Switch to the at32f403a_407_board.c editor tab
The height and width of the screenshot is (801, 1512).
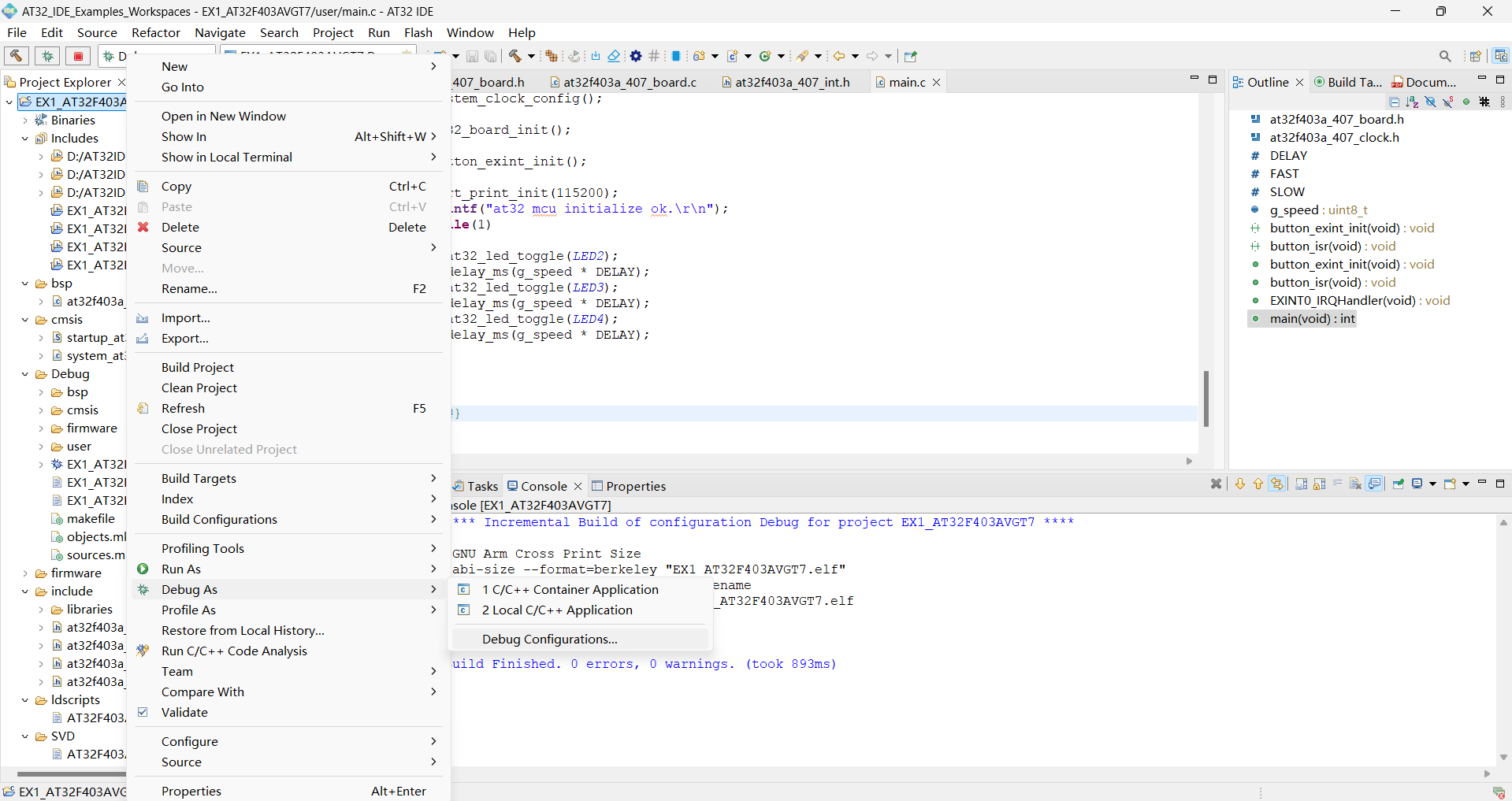622,82
